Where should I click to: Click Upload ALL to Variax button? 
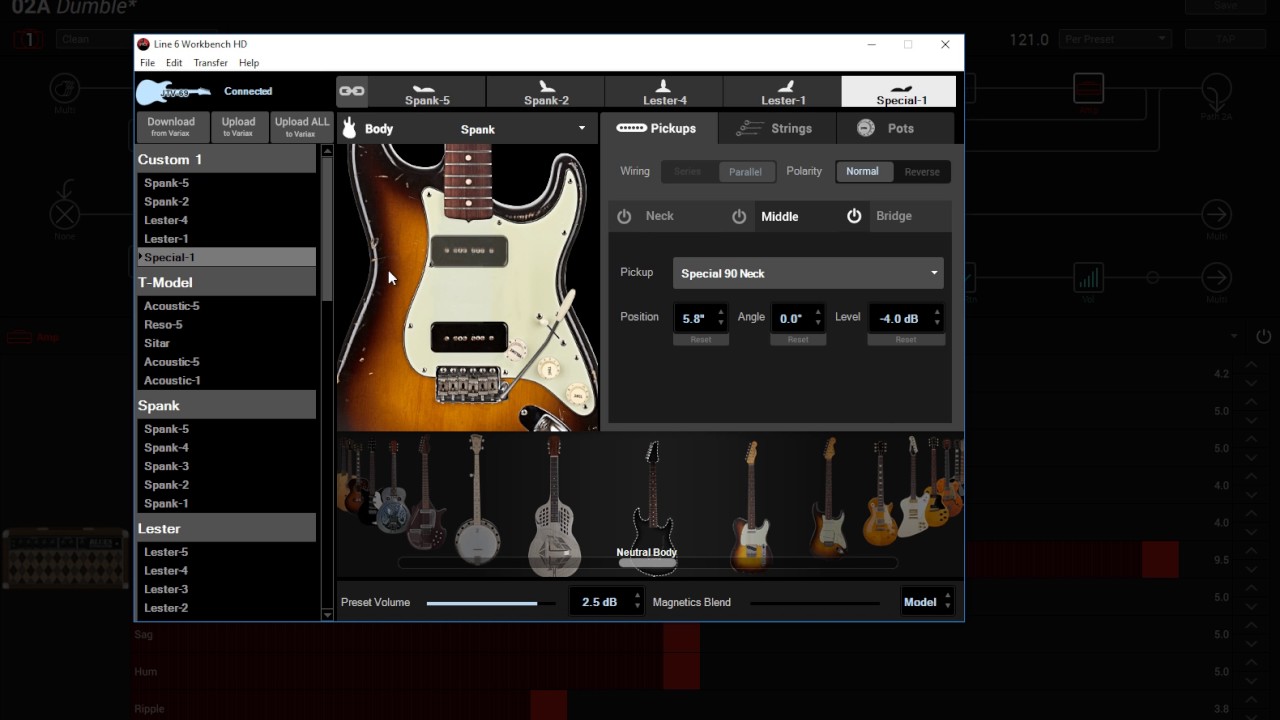(301, 126)
